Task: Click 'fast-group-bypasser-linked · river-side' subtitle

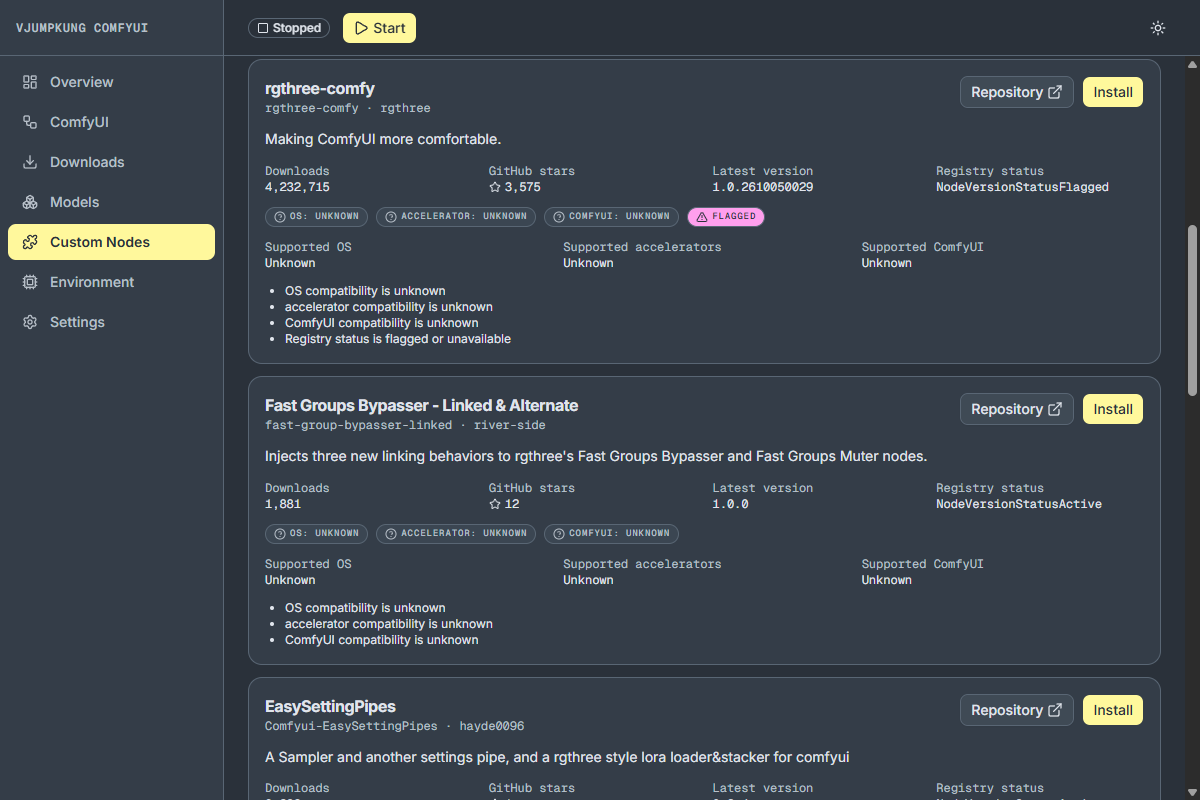Action: click(x=405, y=425)
